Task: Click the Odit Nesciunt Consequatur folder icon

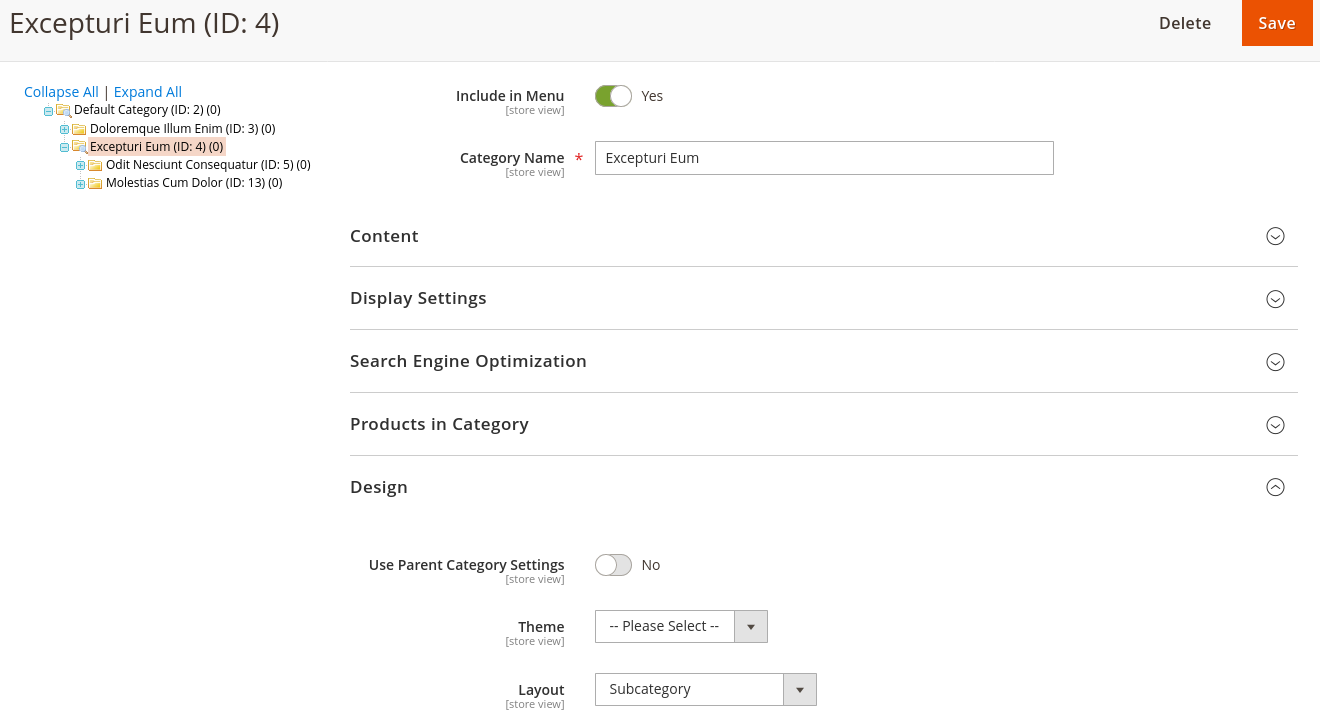Action: (95, 165)
